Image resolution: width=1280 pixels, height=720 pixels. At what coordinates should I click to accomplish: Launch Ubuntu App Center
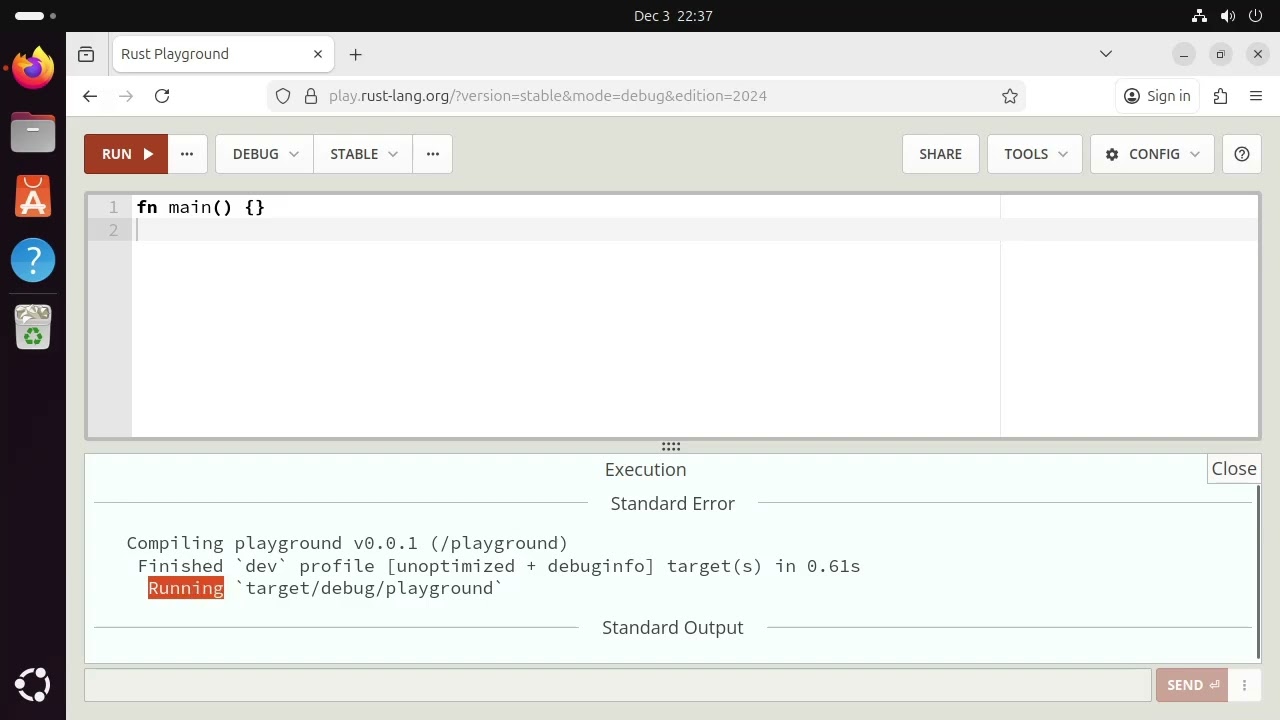click(33, 196)
